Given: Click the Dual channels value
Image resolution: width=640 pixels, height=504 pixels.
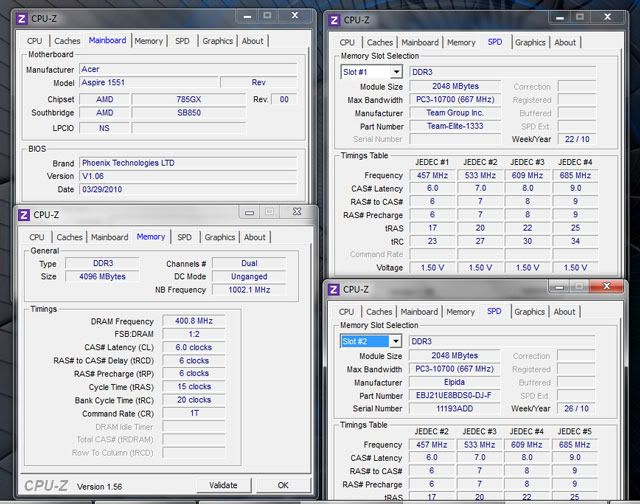Looking at the screenshot, I should click(x=249, y=264).
